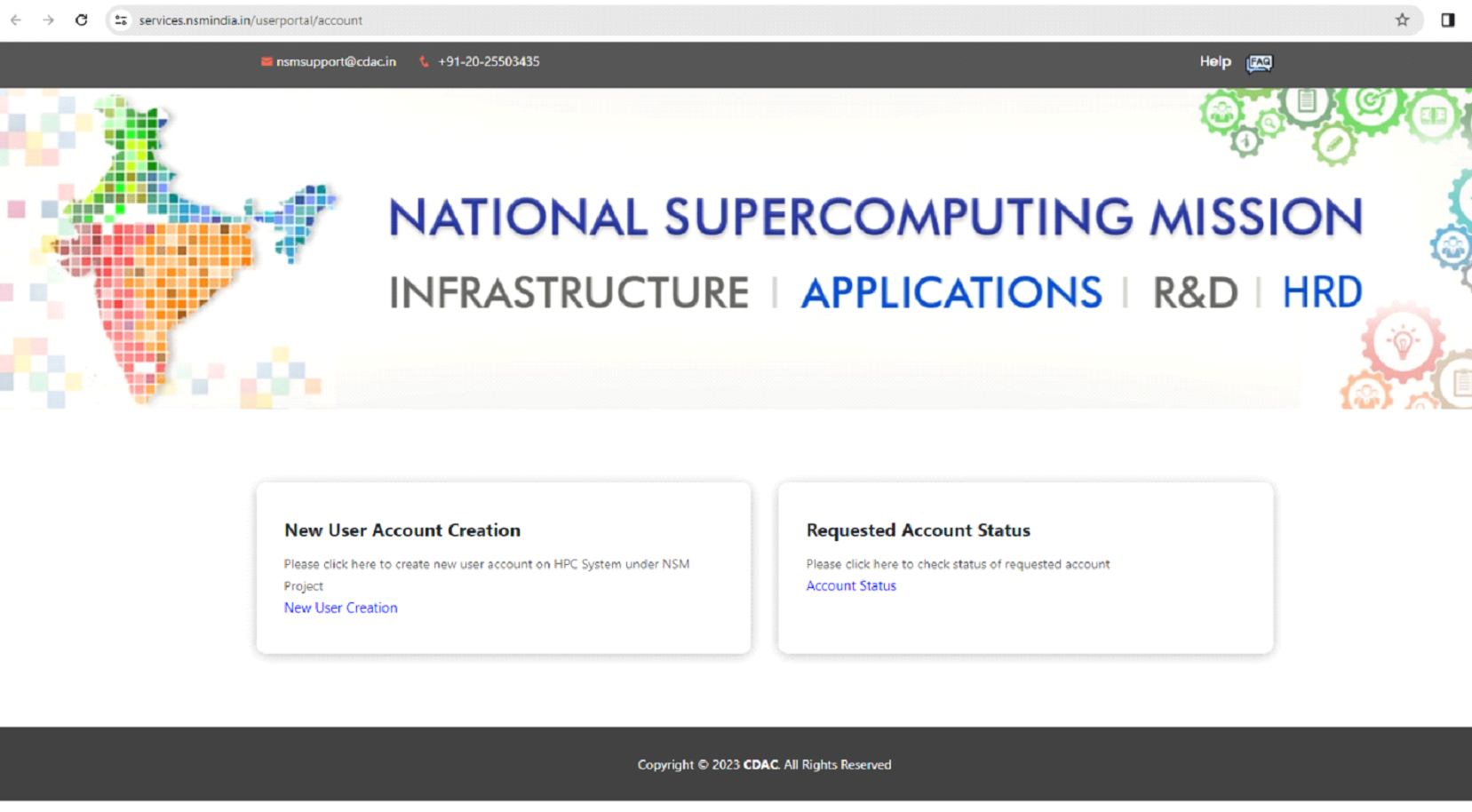
Task: Click the +91-20-25503435 phone number
Action: pyautogui.click(x=489, y=61)
